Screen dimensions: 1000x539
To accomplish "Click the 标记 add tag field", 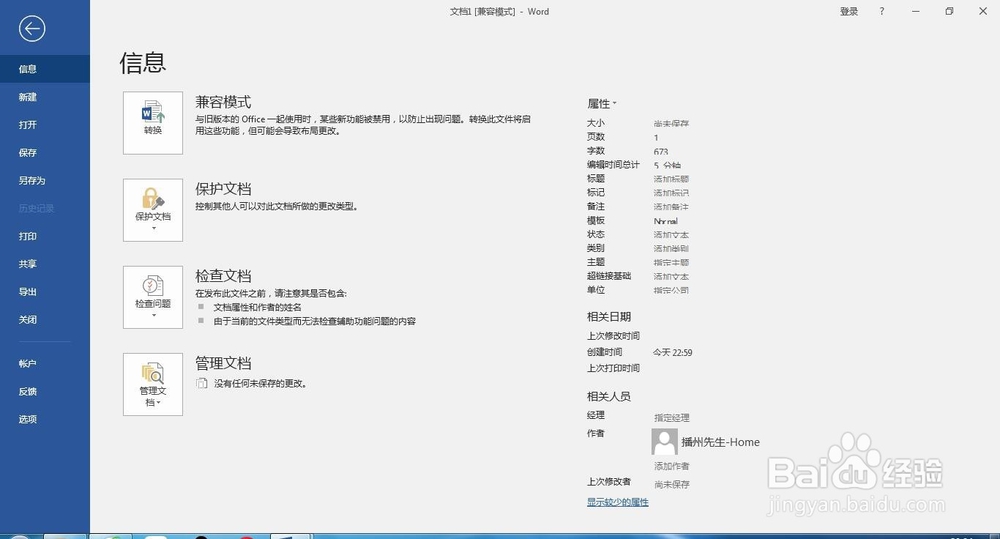I will pos(671,193).
